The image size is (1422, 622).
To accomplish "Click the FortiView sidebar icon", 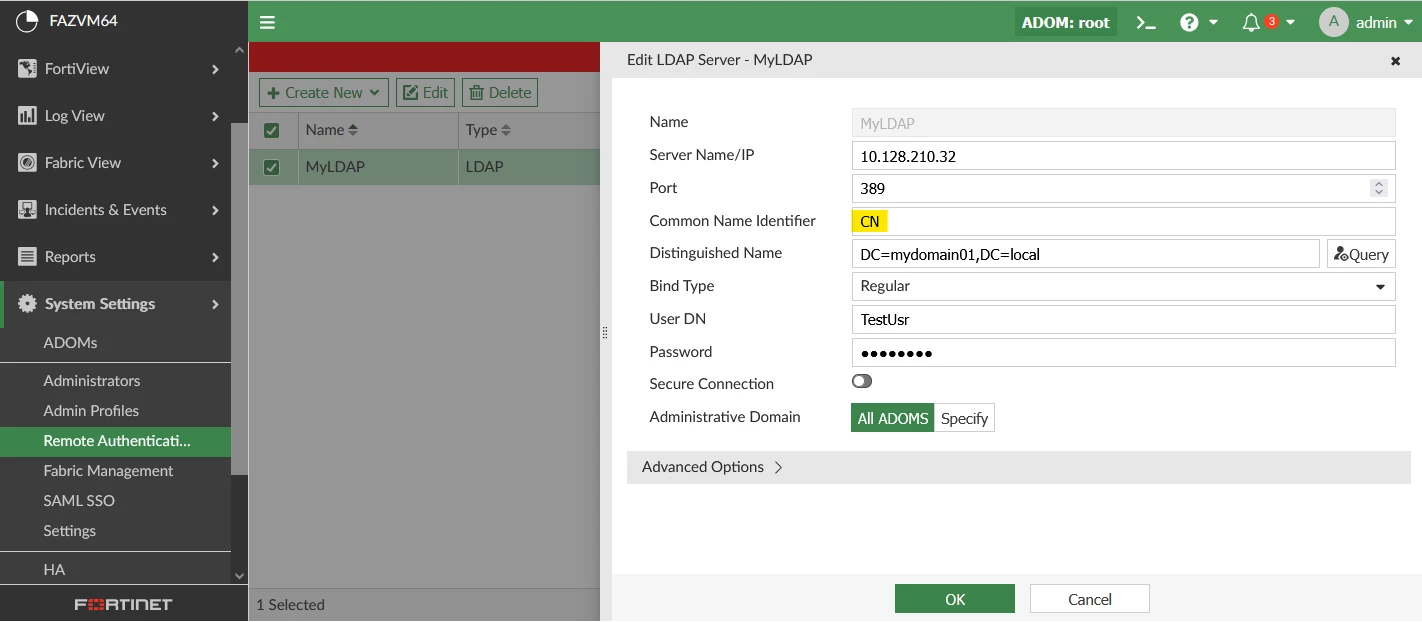I will point(27,69).
